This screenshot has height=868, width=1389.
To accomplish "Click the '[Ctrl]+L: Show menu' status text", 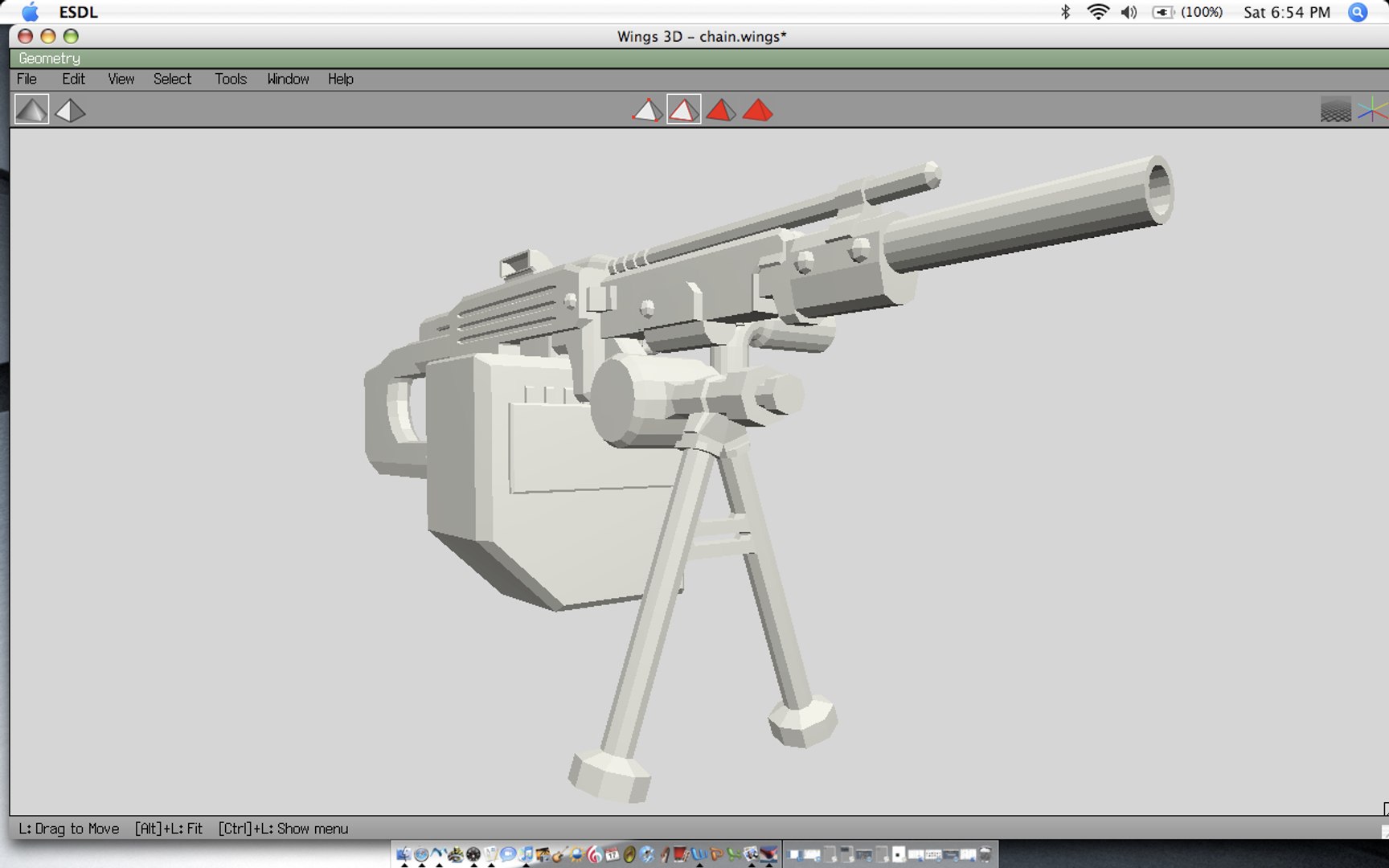I will point(283,829).
